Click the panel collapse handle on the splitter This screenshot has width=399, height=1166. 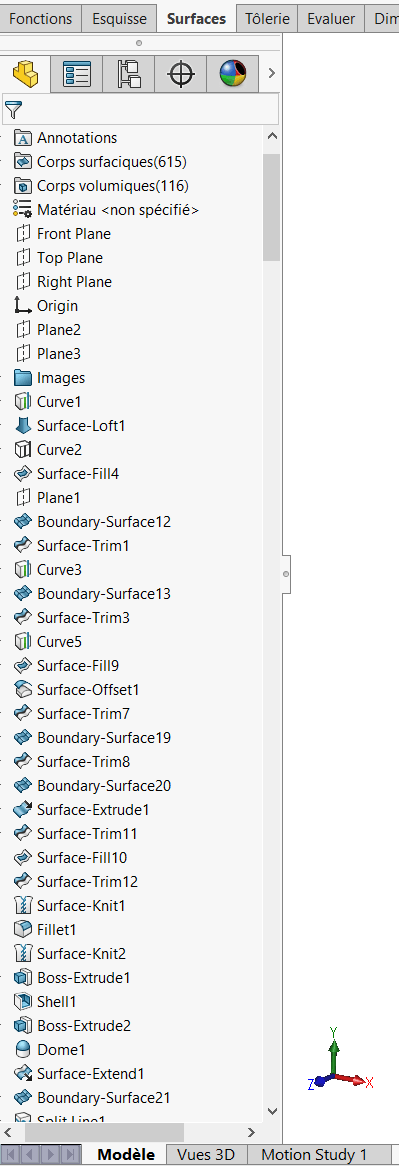286,573
